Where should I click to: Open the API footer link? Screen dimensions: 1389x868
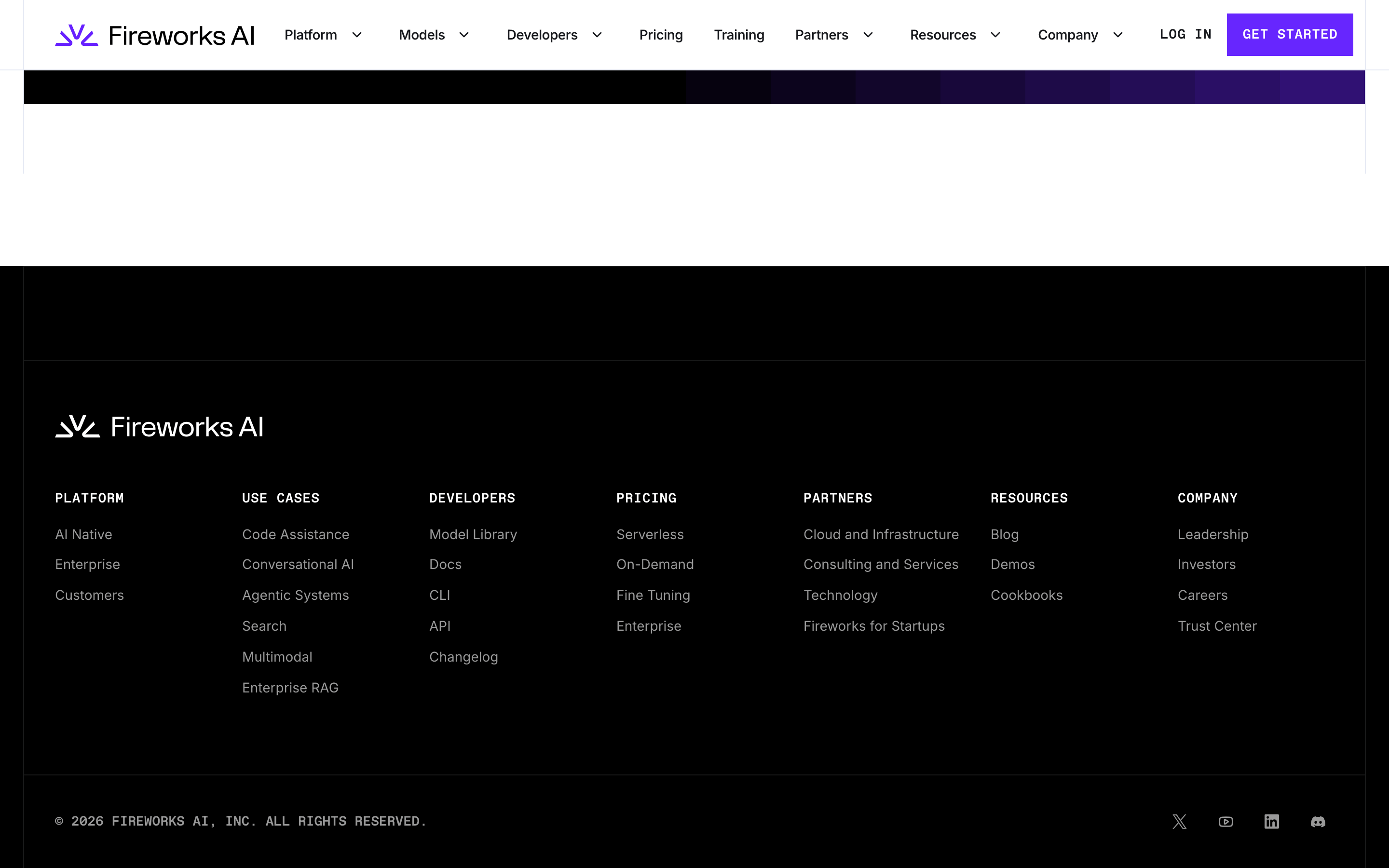coord(440,626)
